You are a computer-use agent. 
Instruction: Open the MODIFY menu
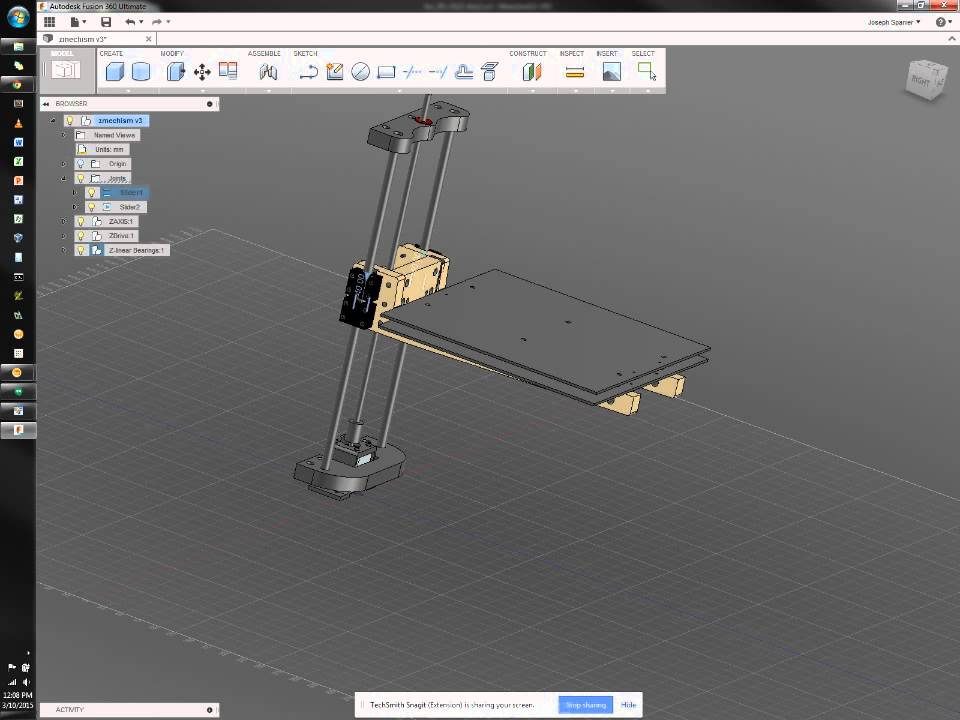pyautogui.click(x=172, y=54)
